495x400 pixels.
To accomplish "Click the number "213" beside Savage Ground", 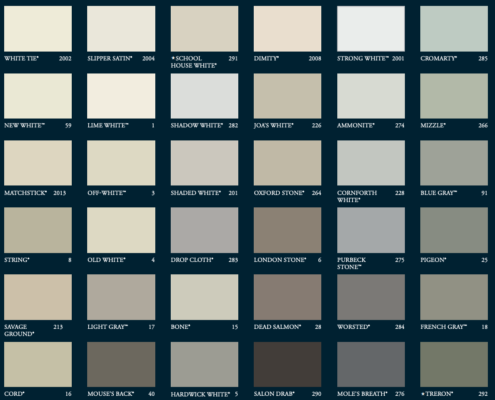I will click(58, 327).
